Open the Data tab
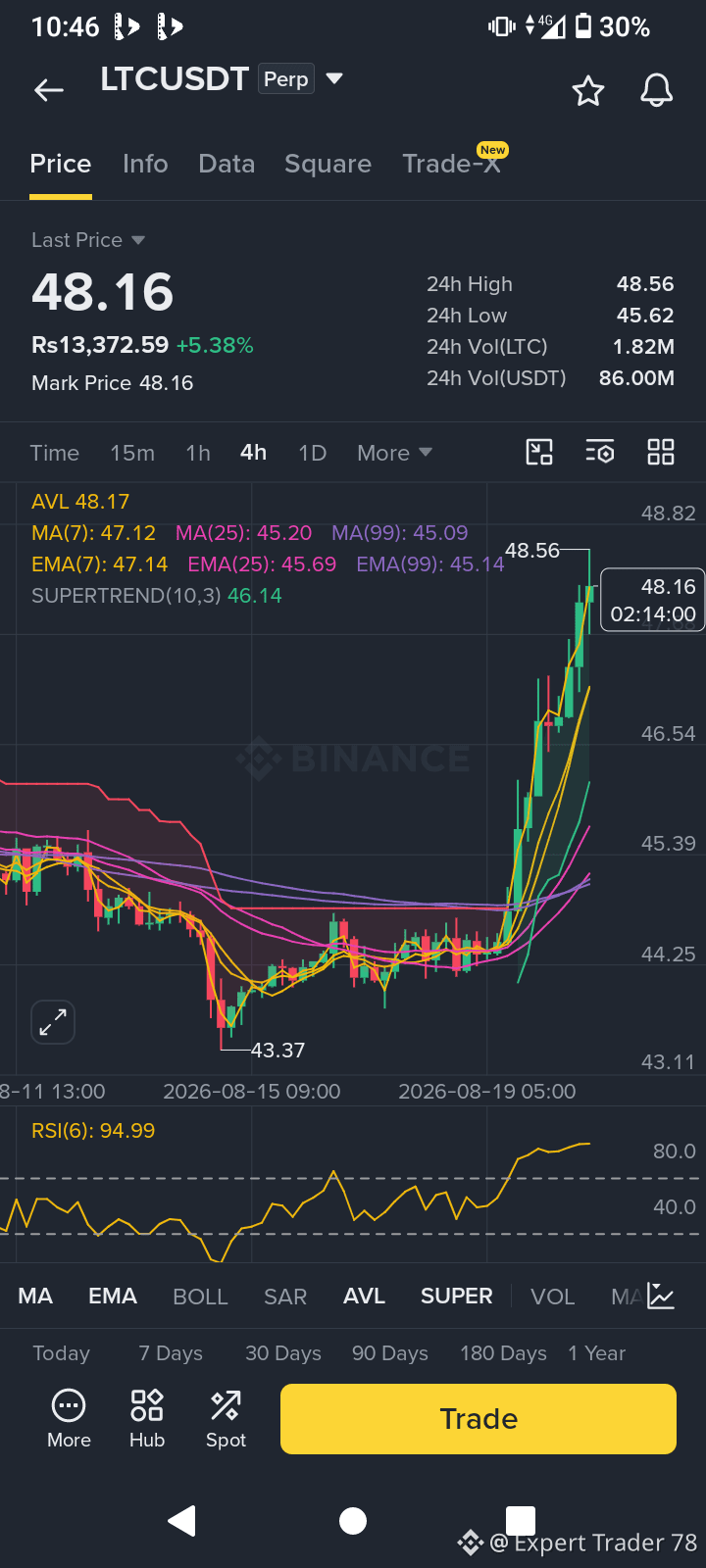The width and height of the screenshot is (706, 1568). pos(227,164)
